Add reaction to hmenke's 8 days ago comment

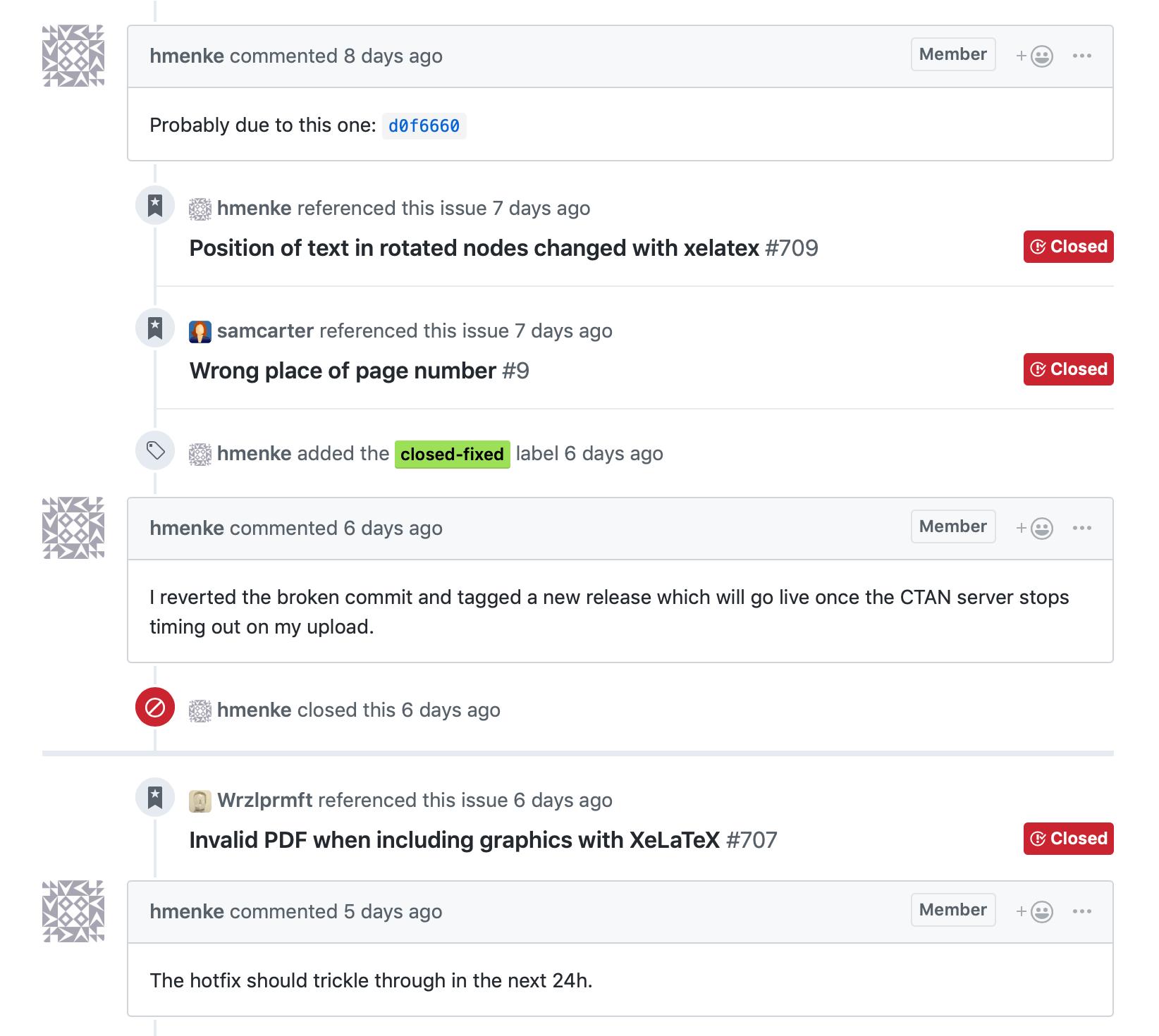(1034, 56)
